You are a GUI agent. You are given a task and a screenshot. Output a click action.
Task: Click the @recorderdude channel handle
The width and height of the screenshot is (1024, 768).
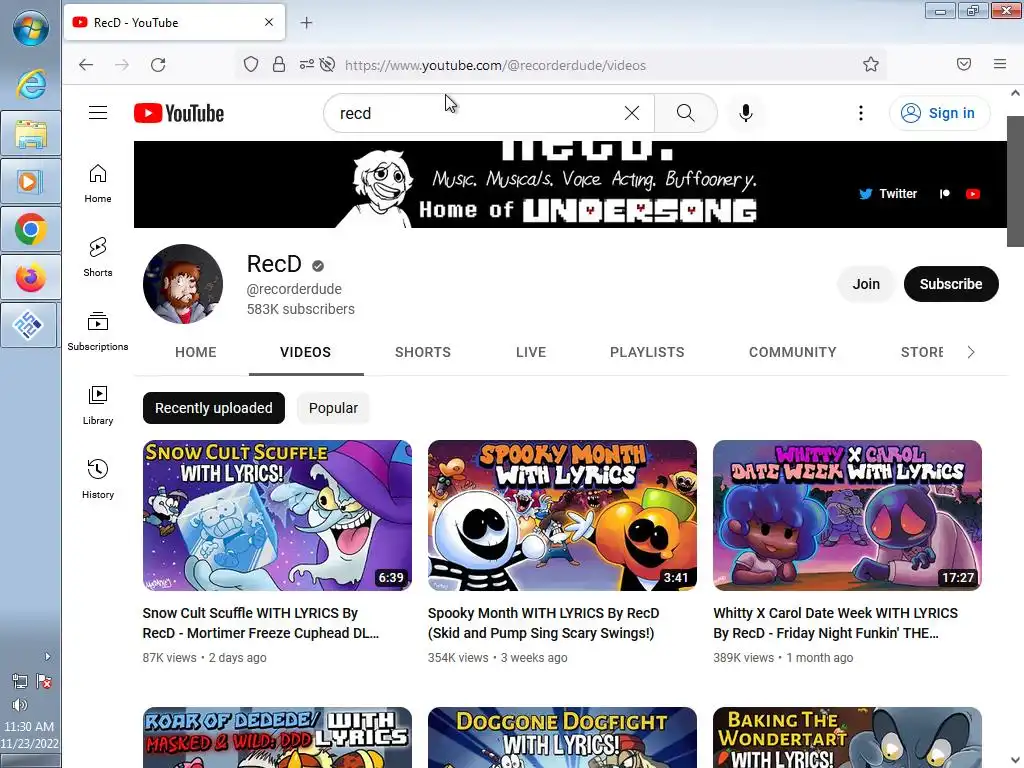(294, 289)
